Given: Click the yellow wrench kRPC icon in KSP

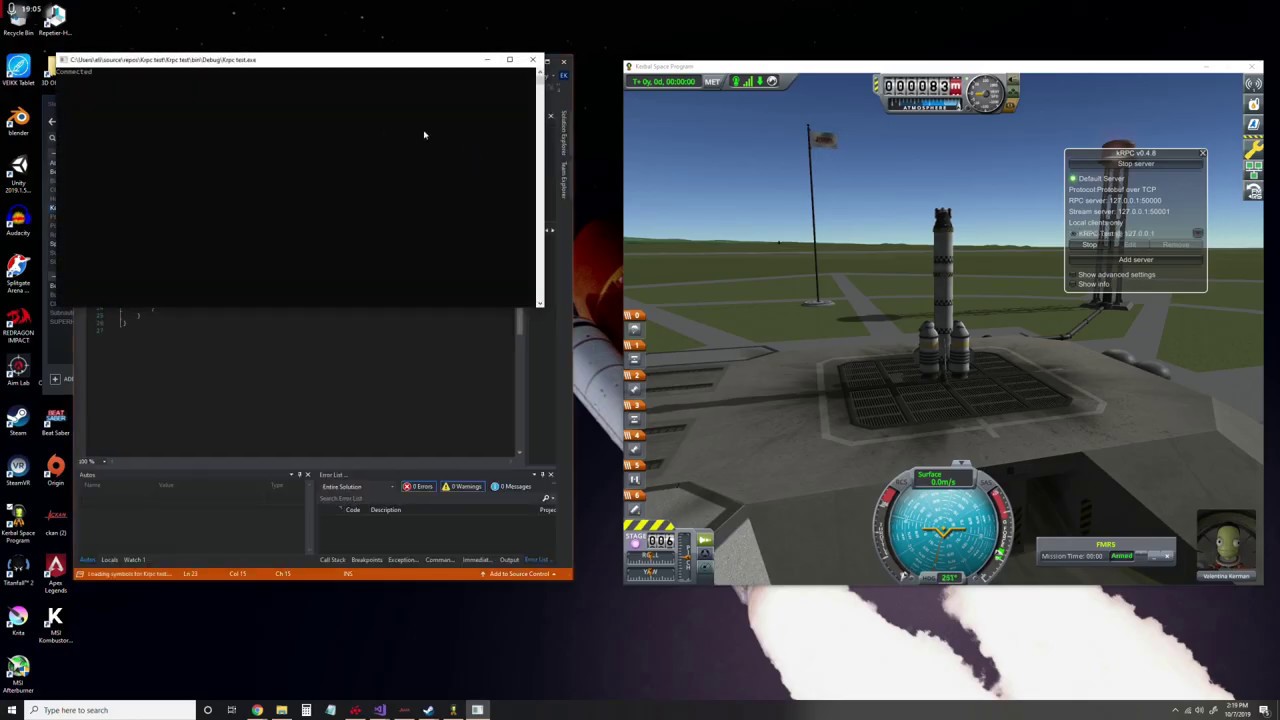Looking at the screenshot, I should coord(1253,149).
